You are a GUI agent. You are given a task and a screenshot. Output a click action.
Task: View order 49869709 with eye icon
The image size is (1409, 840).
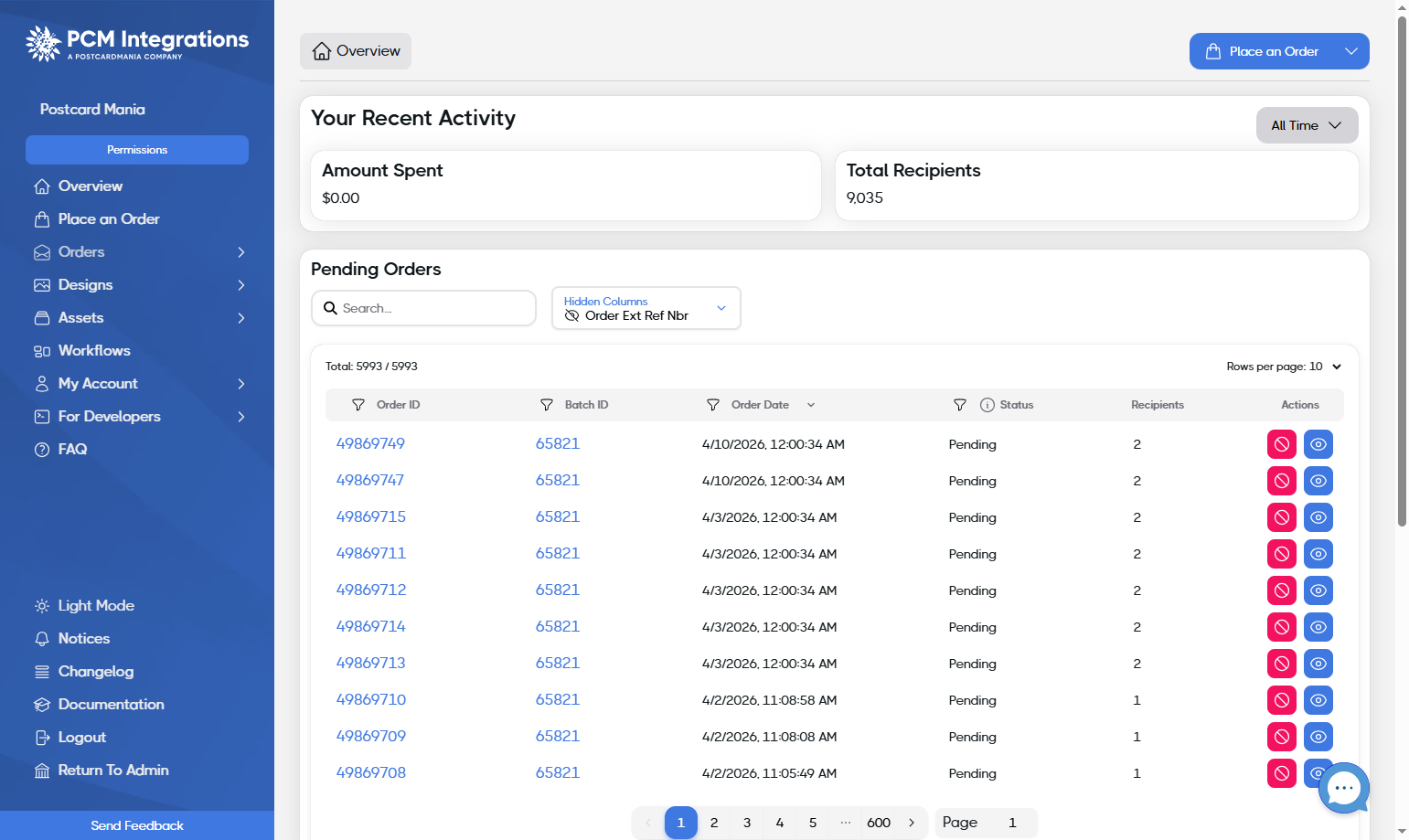[1318, 737]
